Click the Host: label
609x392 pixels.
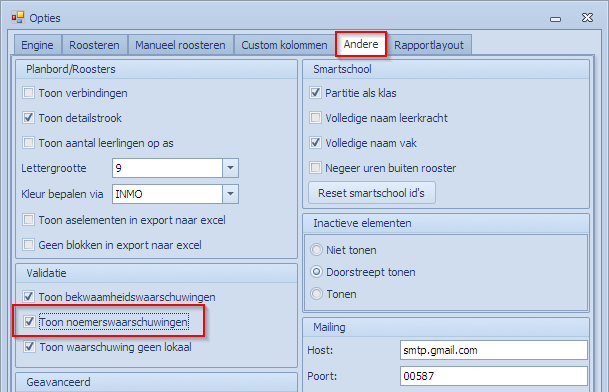320,350
